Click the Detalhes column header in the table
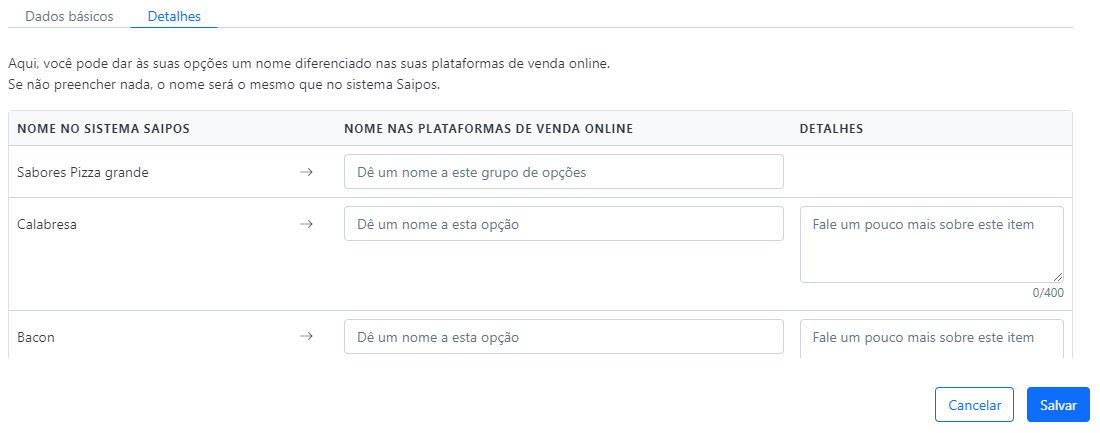 (x=831, y=129)
